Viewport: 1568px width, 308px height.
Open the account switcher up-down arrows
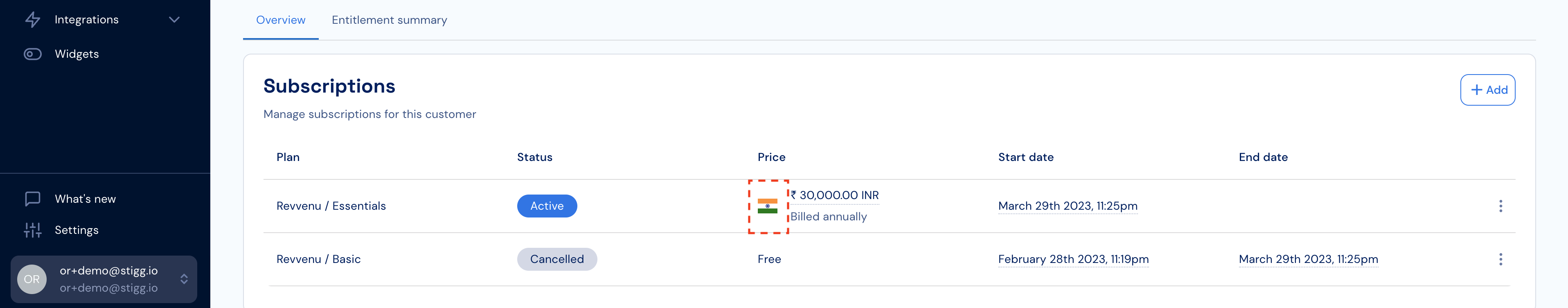[x=184, y=279]
